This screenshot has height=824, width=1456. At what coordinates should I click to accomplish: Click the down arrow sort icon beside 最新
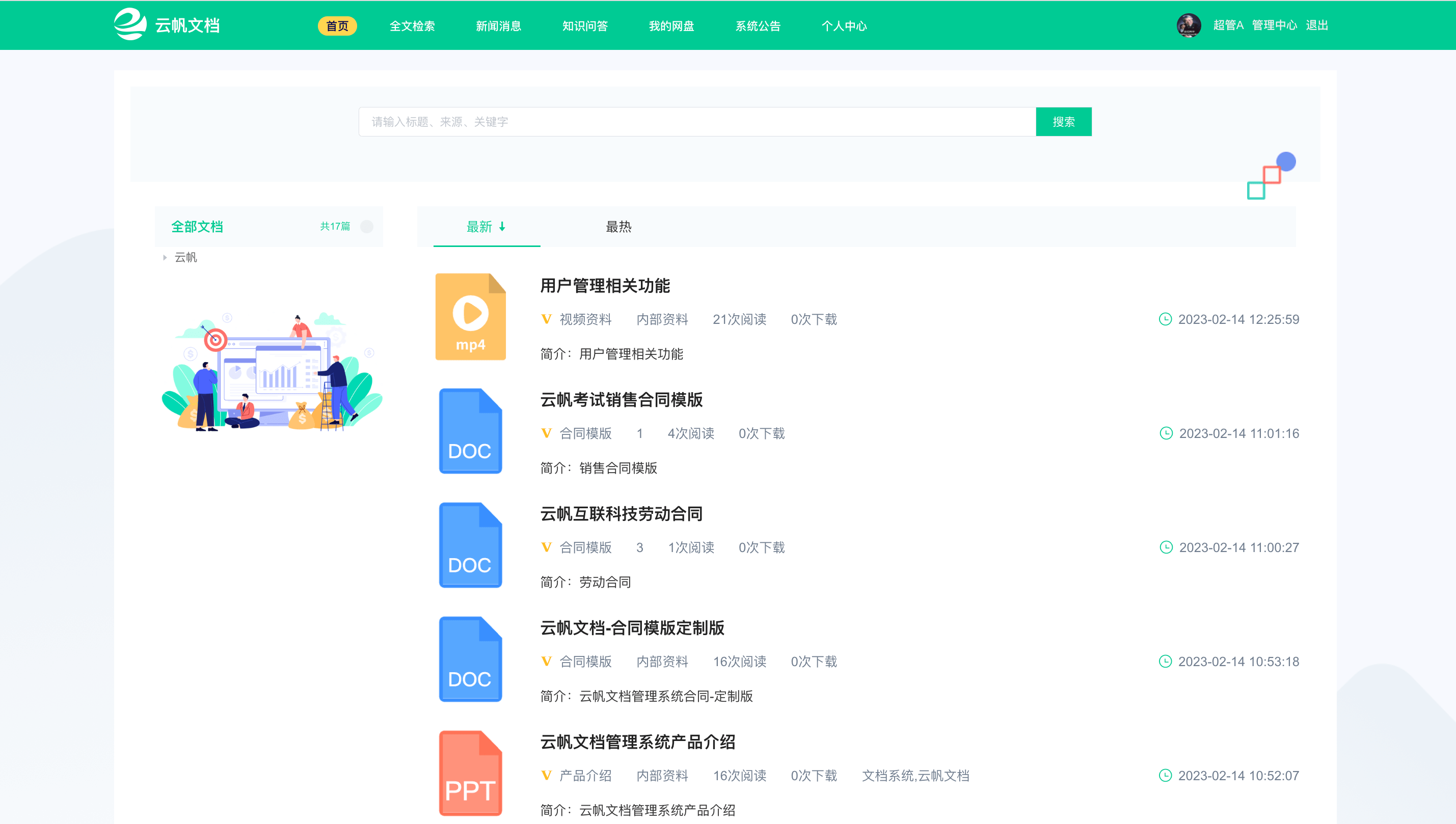pos(502,227)
